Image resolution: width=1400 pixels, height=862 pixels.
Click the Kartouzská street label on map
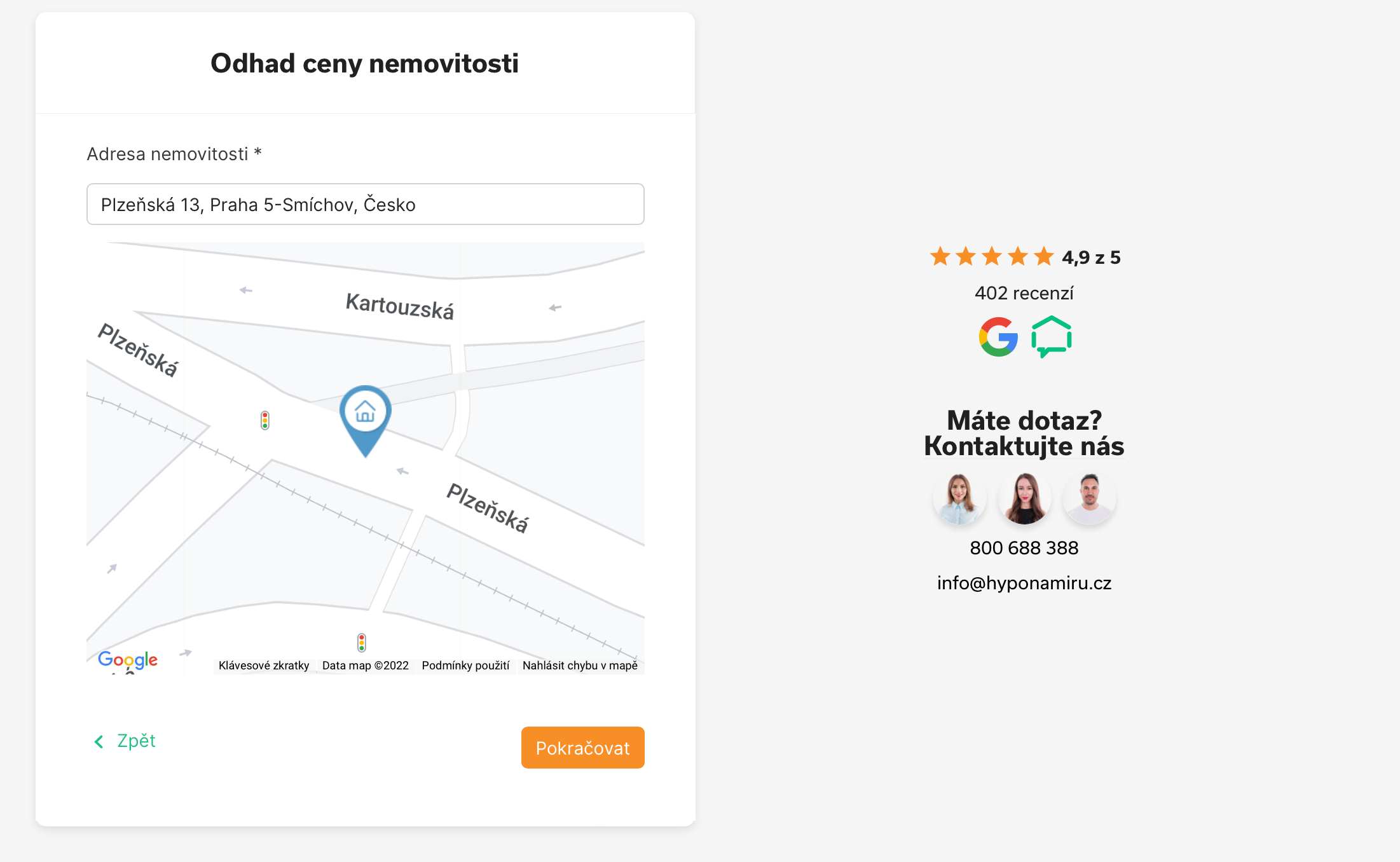400,306
